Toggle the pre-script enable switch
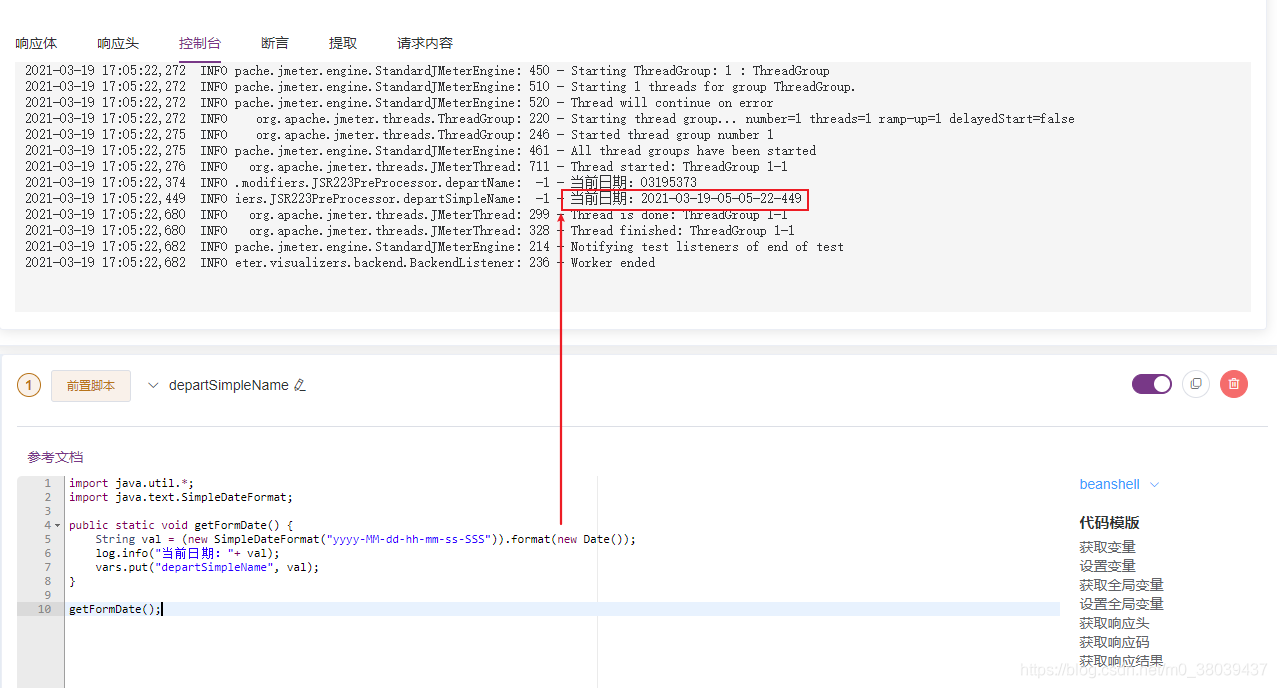 coord(1152,384)
